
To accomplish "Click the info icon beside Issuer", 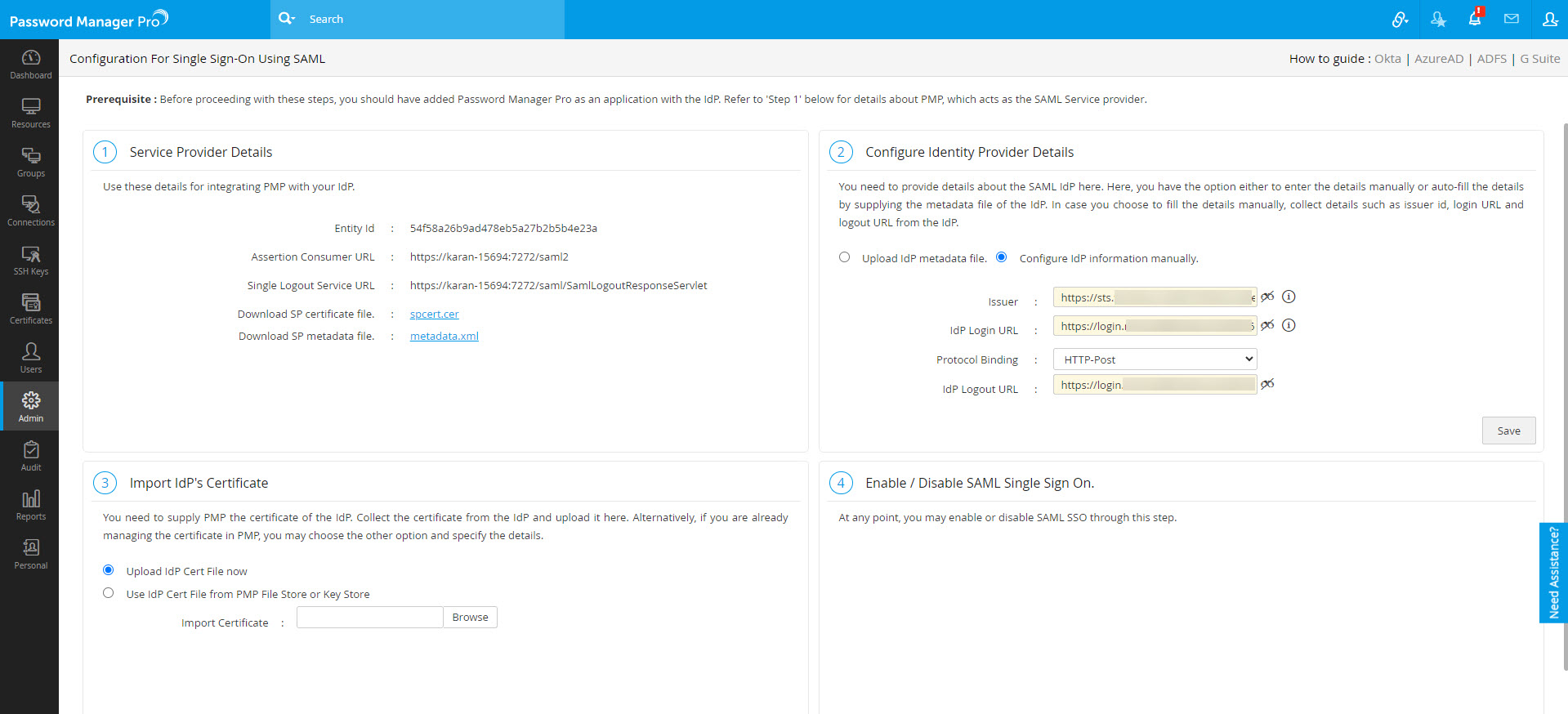I will point(1289,297).
